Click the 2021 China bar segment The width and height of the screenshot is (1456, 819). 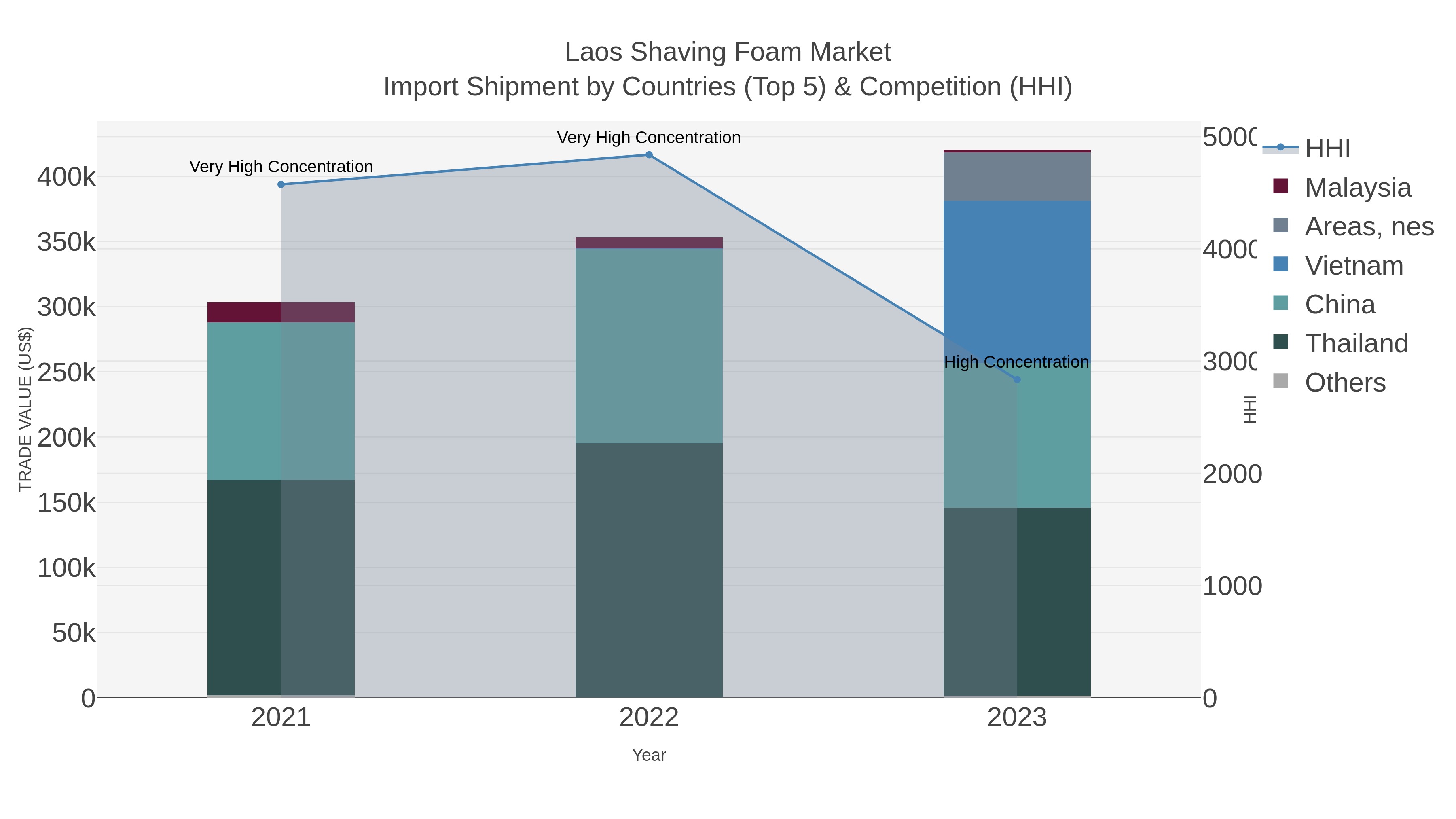[x=281, y=401]
